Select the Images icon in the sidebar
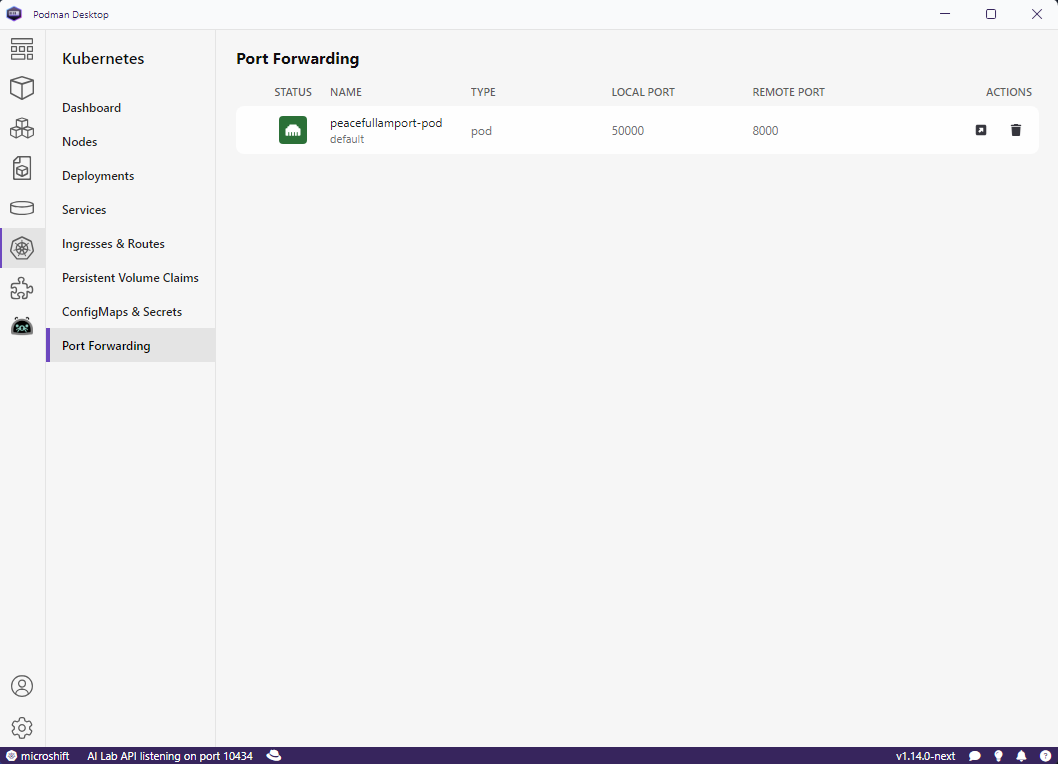 tap(22, 168)
